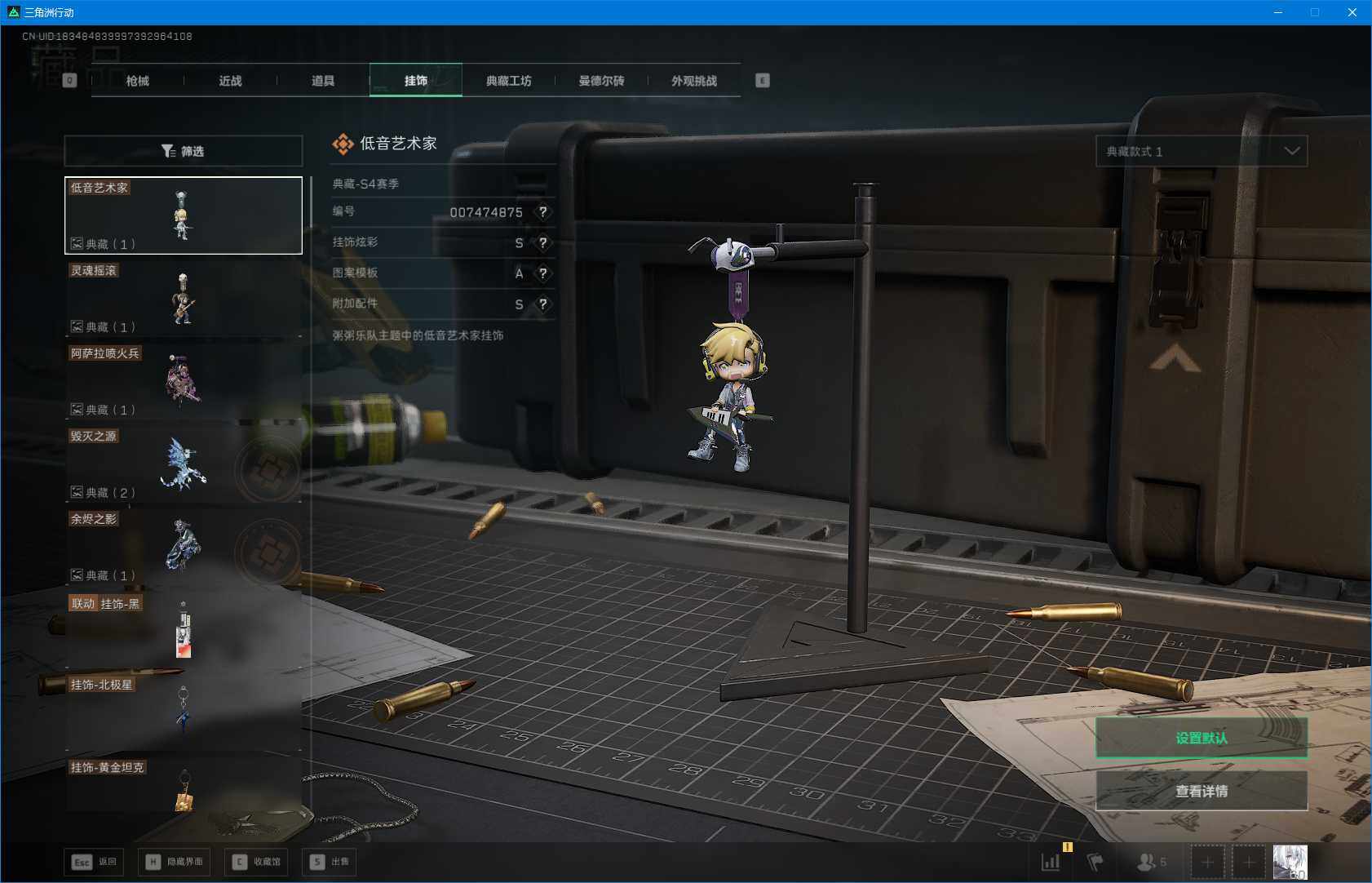
Task: Open the friends icon showing 5
Action: point(1152,862)
